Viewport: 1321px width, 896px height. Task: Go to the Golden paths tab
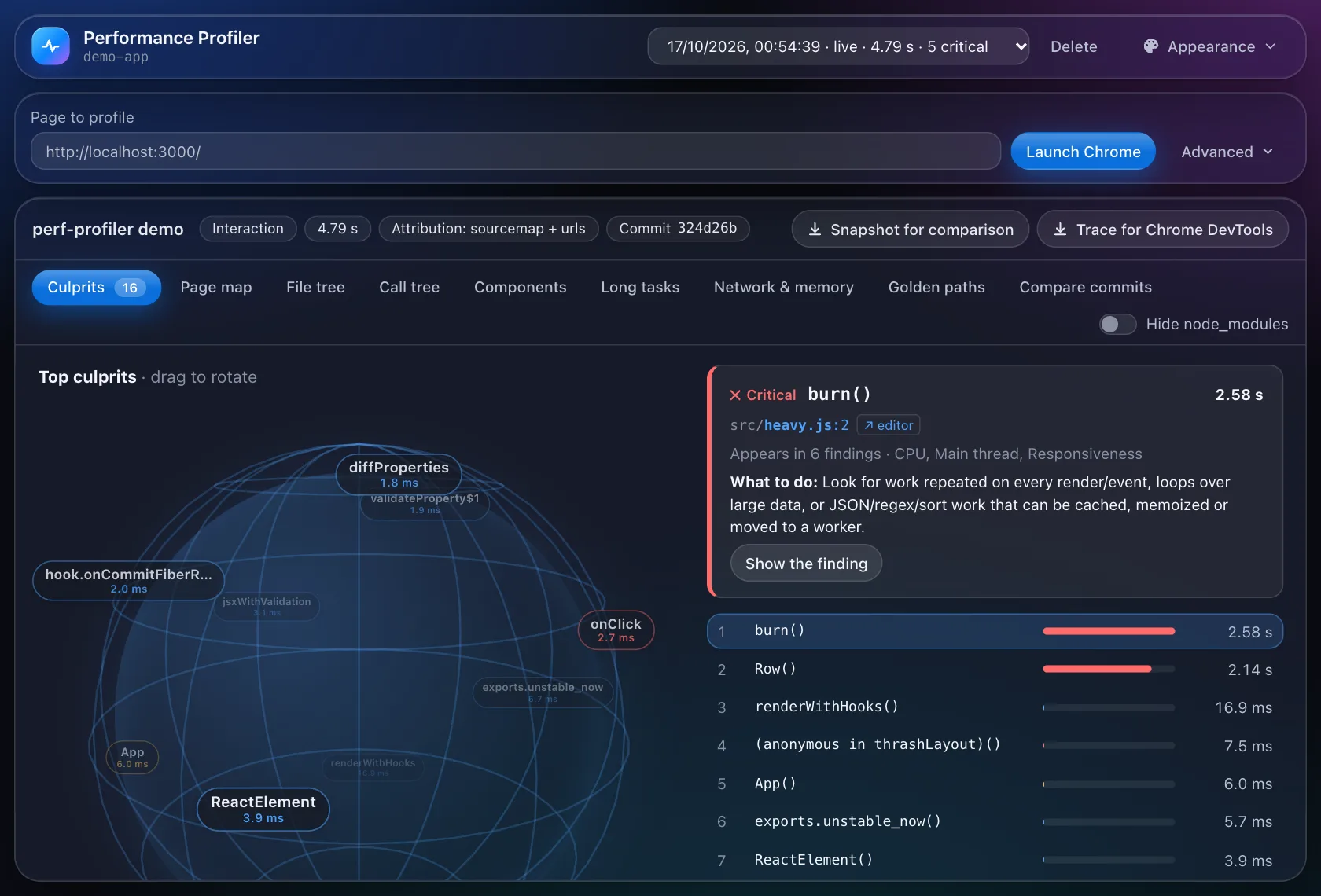[x=936, y=288]
